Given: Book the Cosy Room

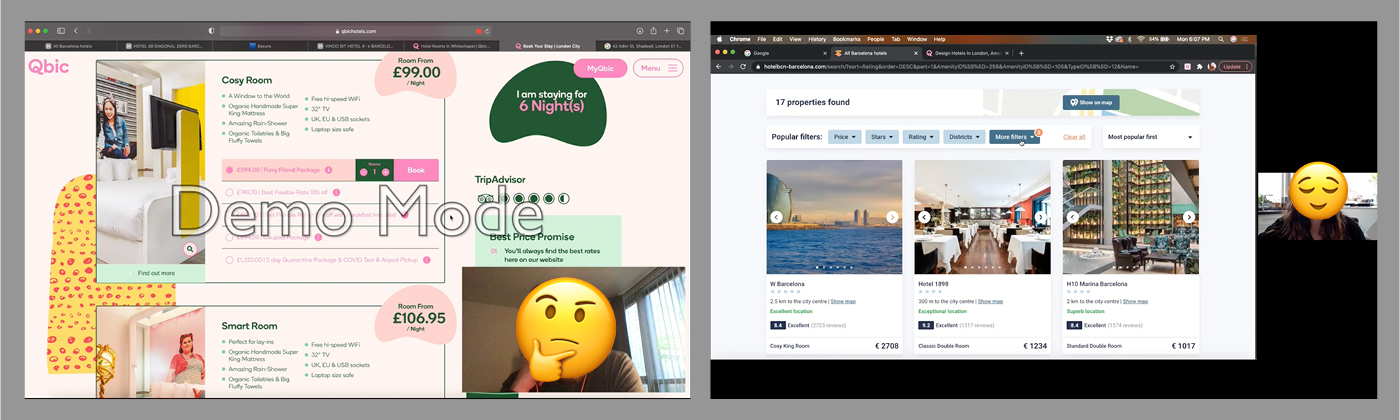Looking at the screenshot, I should (416, 170).
